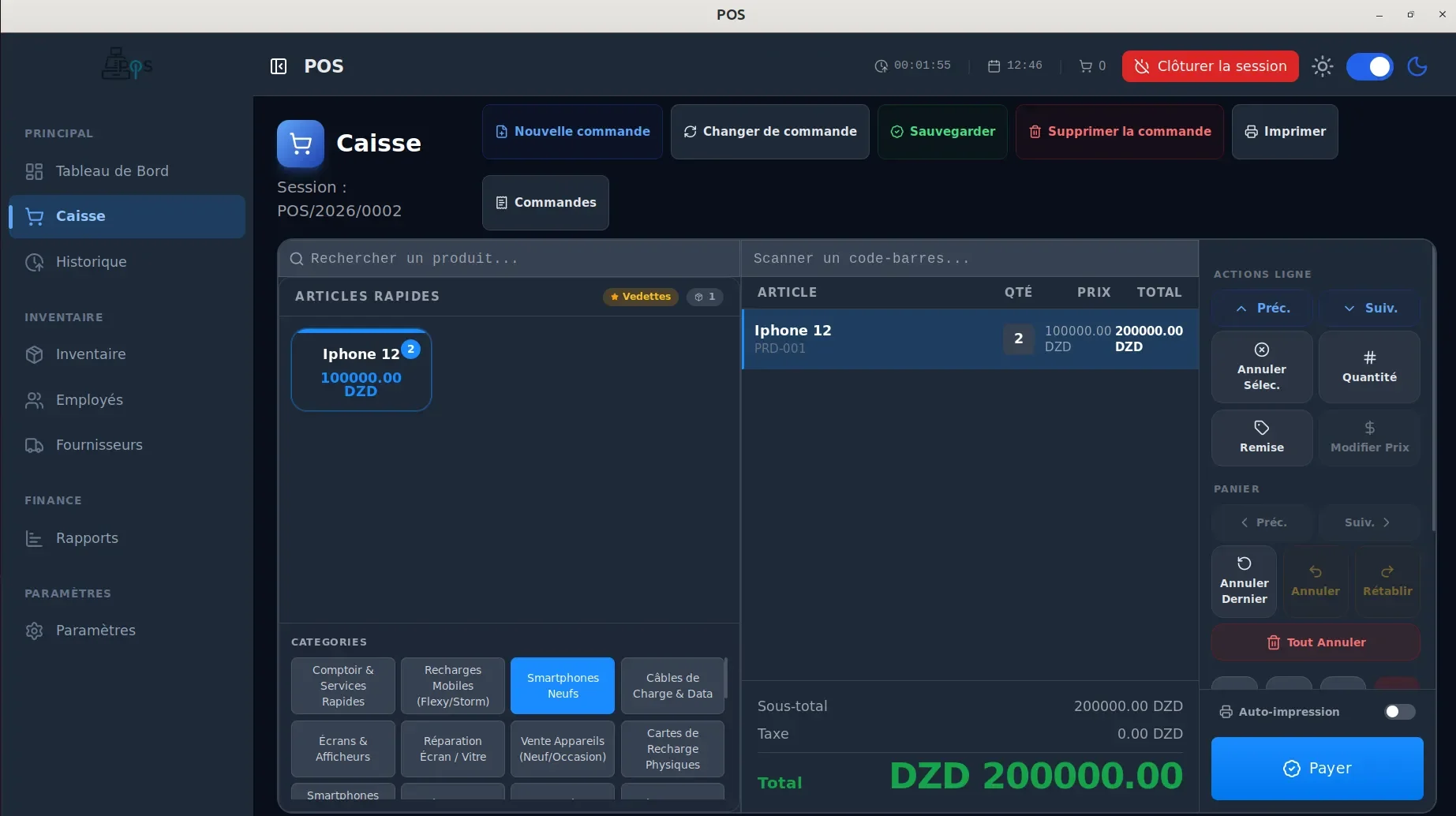This screenshot has width=1456, height=816.
Task: Select Recharges Mobiles (Flexy/Storm) category
Action: pyautogui.click(x=453, y=686)
